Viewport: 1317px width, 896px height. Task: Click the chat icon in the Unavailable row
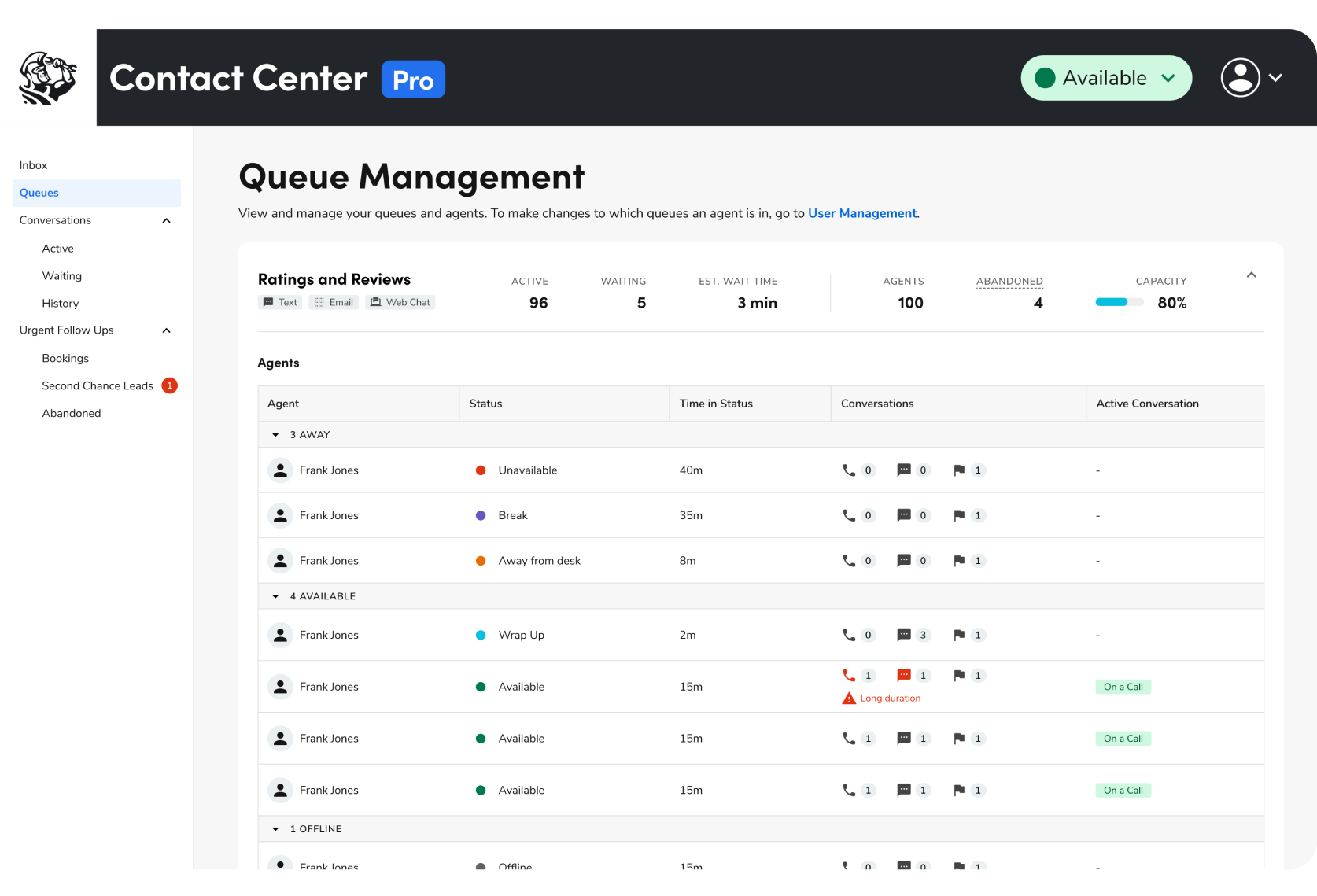point(904,470)
